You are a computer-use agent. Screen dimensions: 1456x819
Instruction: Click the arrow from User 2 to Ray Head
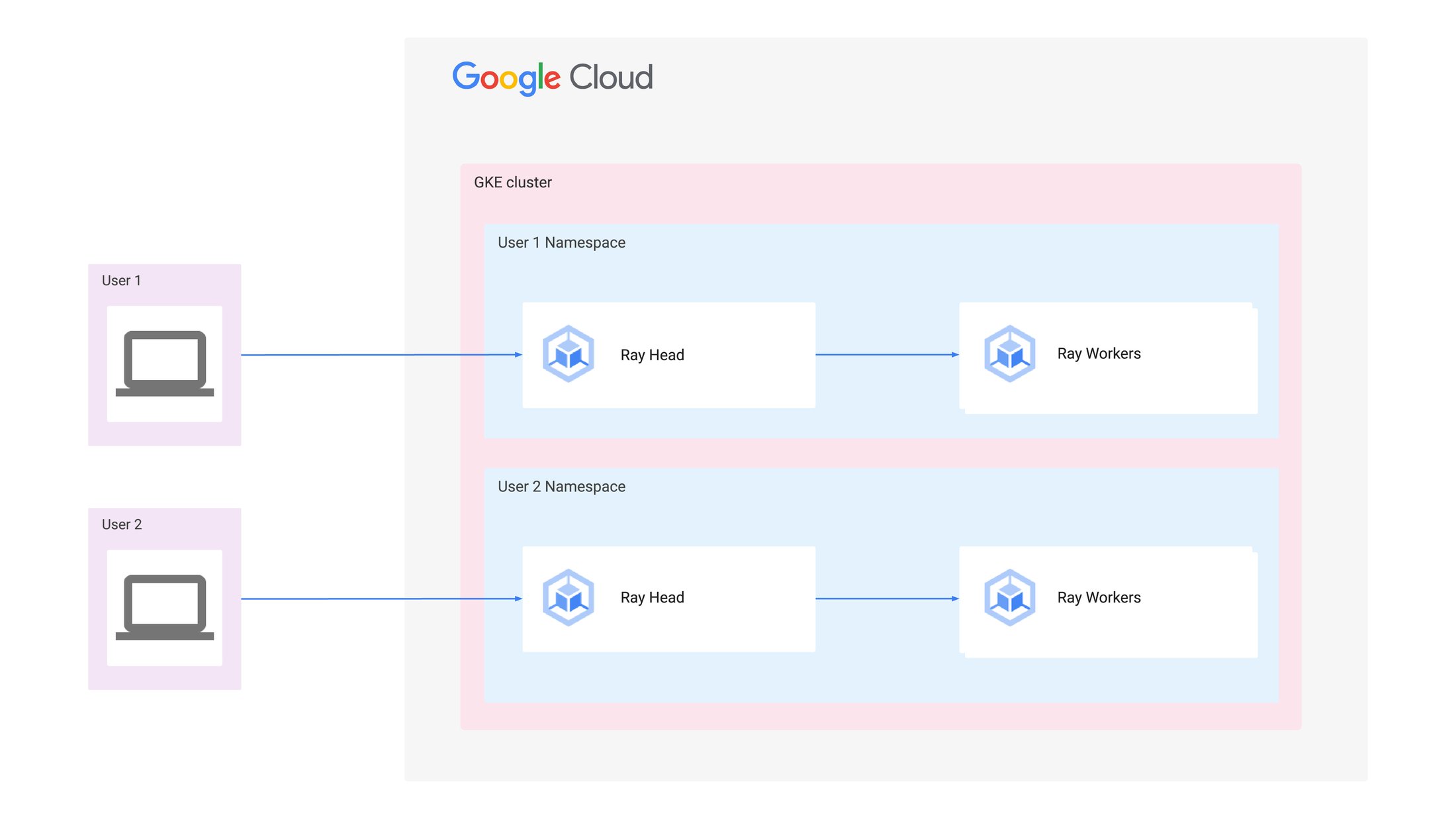coord(382,599)
